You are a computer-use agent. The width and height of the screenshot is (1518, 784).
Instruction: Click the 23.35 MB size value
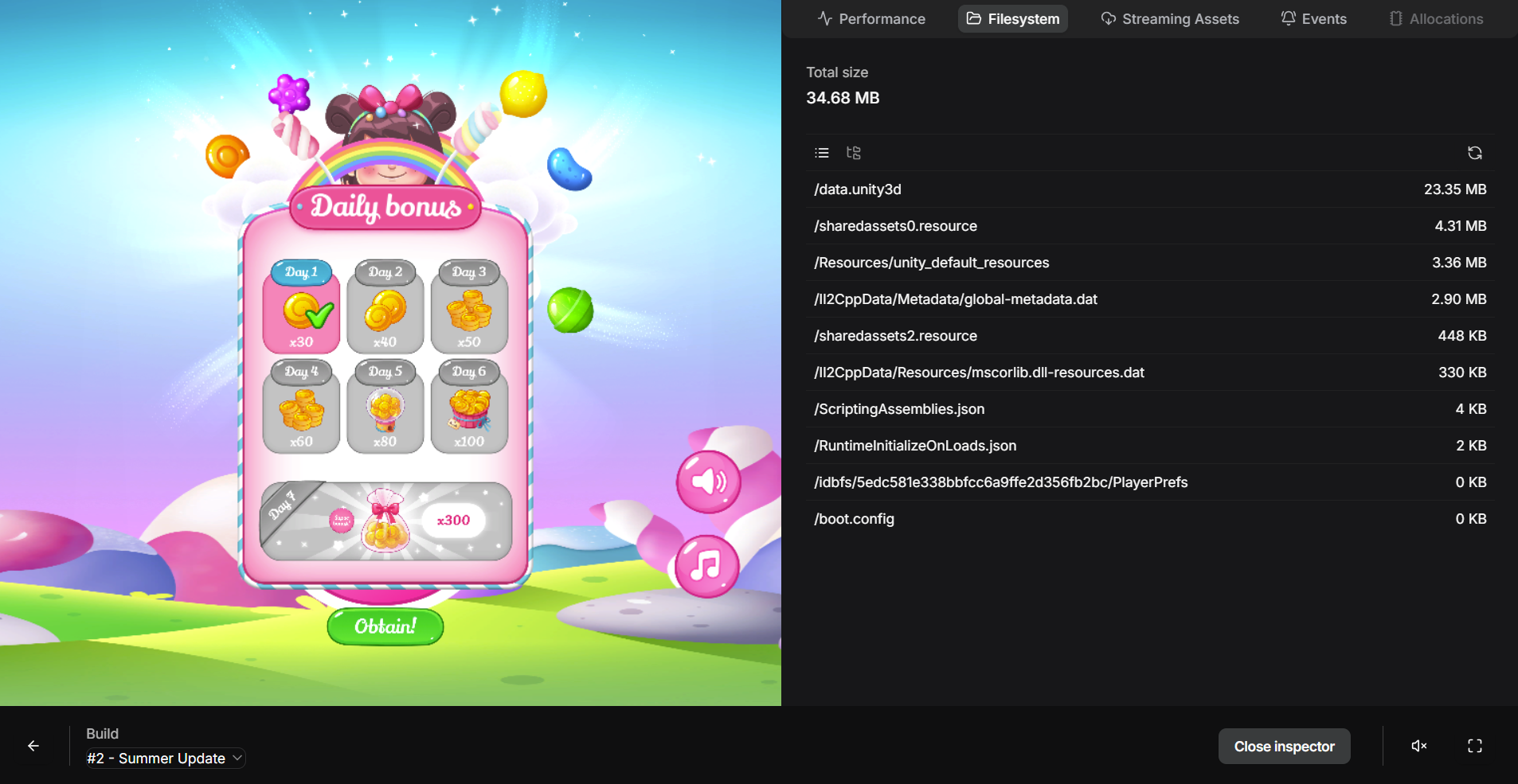click(x=1455, y=189)
